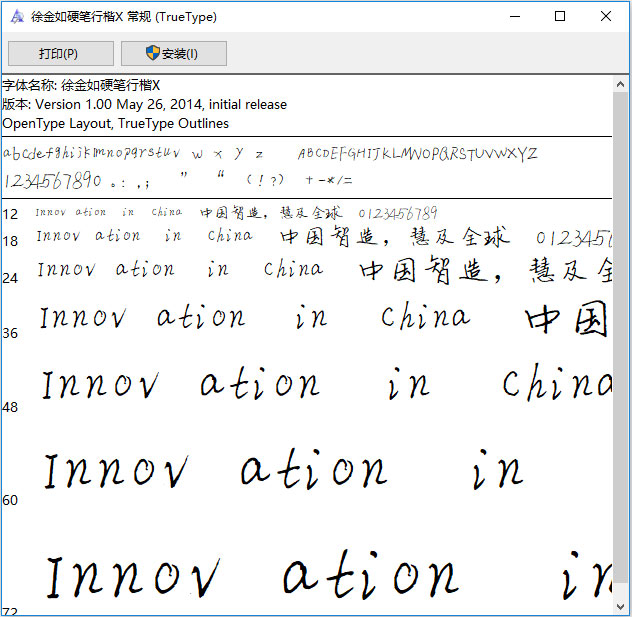Click the shield icon on the install button

pos(153,52)
